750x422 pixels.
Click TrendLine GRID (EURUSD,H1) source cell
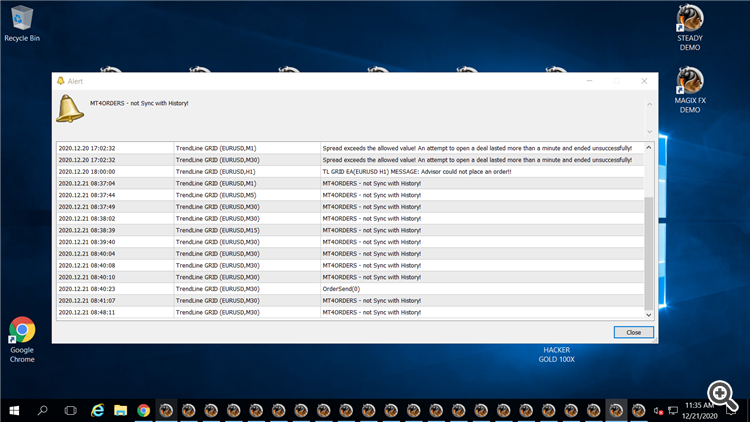tap(247, 171)
